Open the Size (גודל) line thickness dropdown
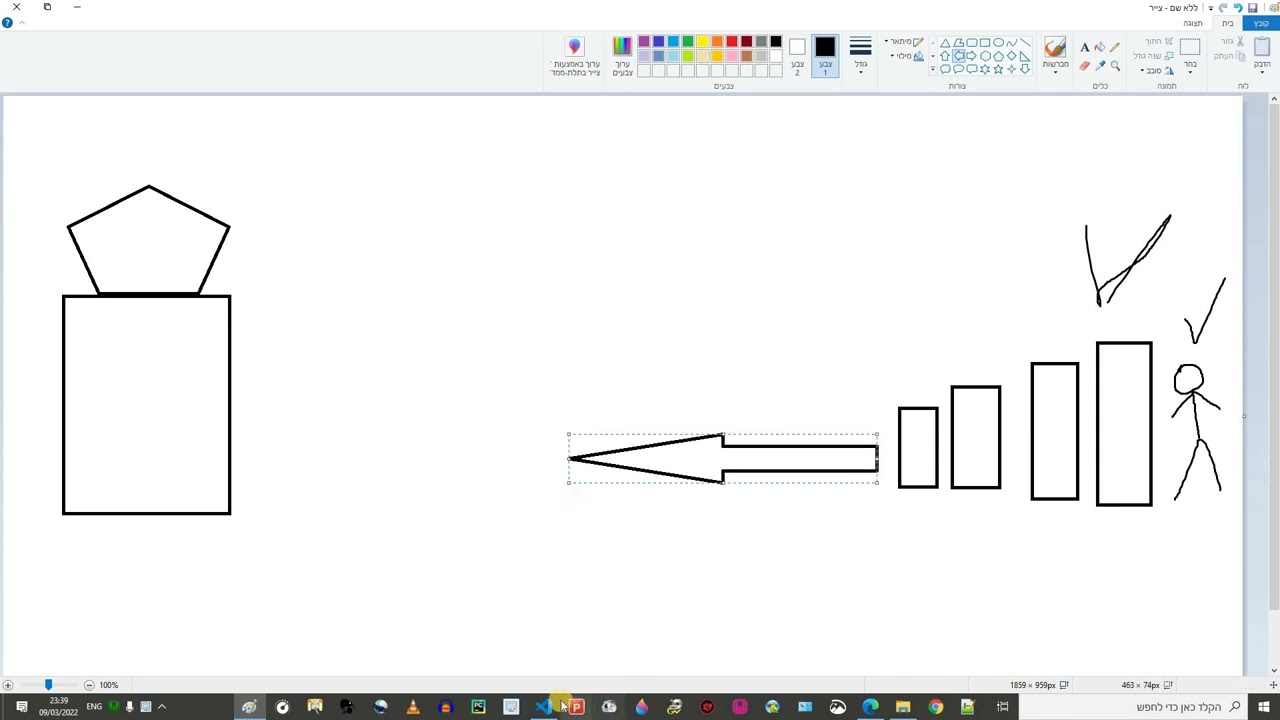This screenshot has height=720, width=1280. click(861, 55)
